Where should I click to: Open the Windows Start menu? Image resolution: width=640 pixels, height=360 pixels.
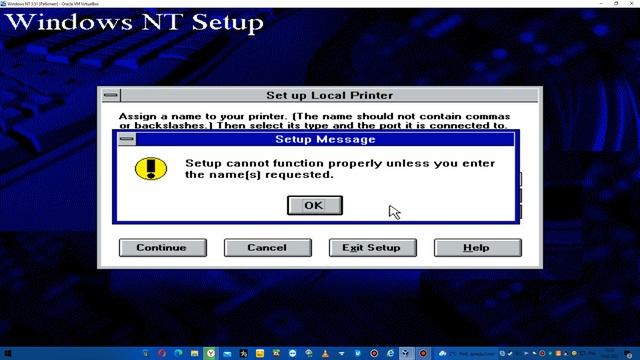click(x=8, y=353)
